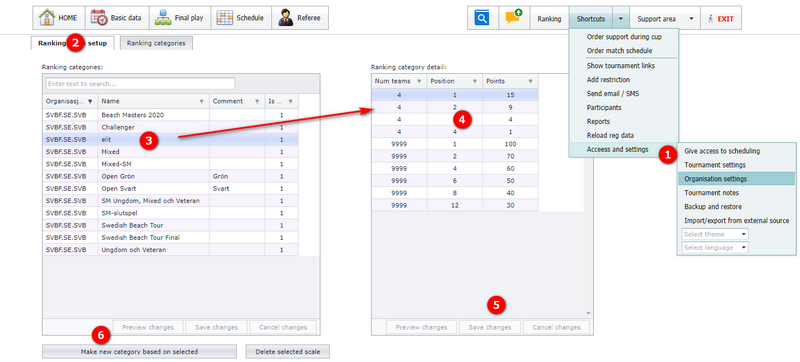800x362 pixels.
Task: Select the Ungdom och Veteran row
Action: point(170,250)
